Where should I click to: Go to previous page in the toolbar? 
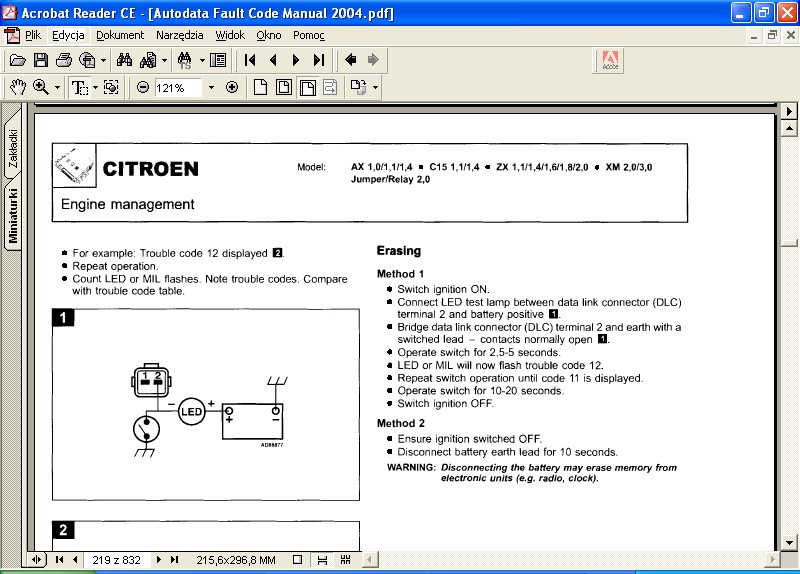pyautogui.click(x=273, y=60)
